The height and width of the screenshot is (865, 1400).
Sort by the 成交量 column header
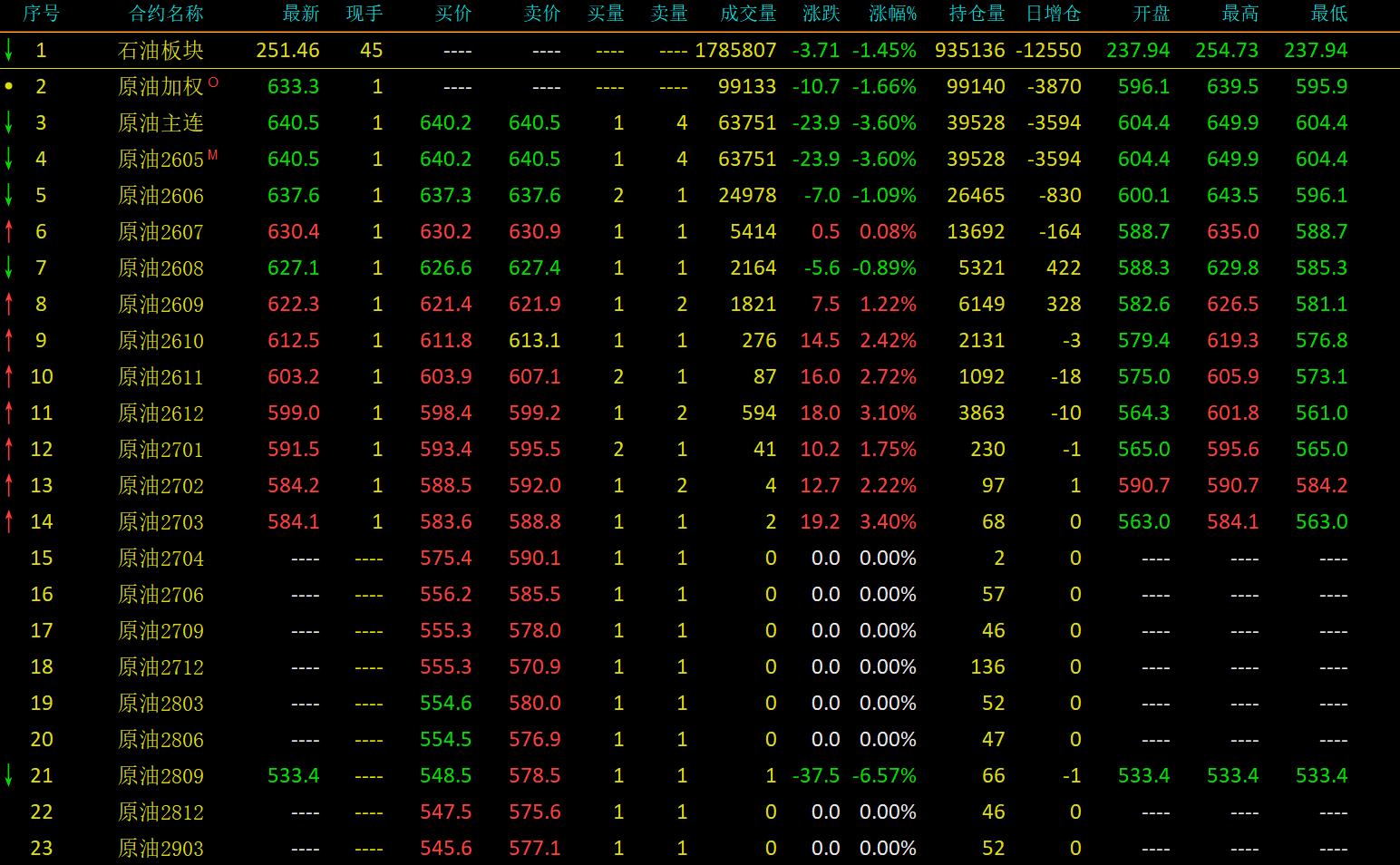748,14
